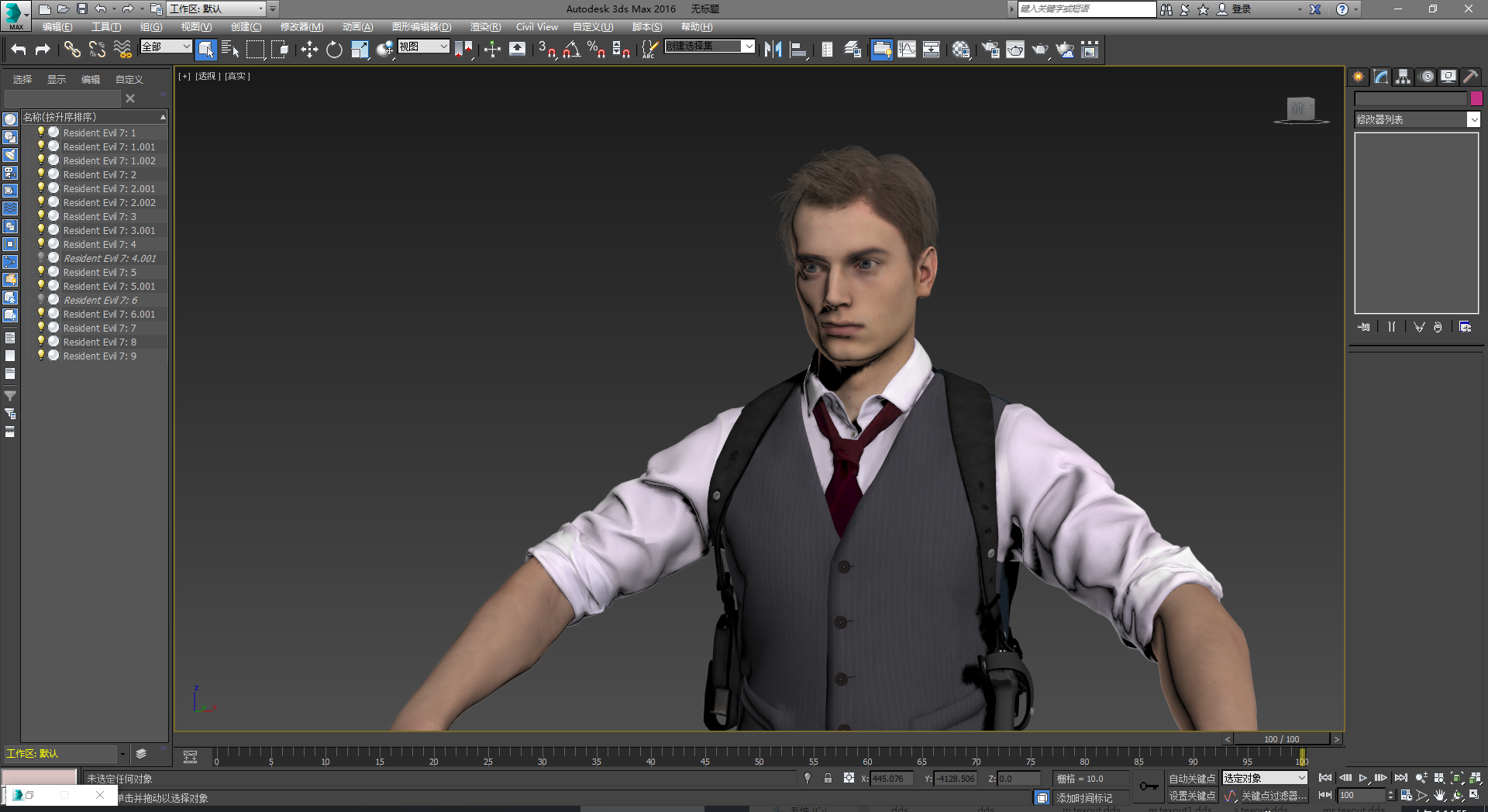Open the 编辑(E) menu
The width and height of the screenshot is (1488, 812).
tap(57, 27)
